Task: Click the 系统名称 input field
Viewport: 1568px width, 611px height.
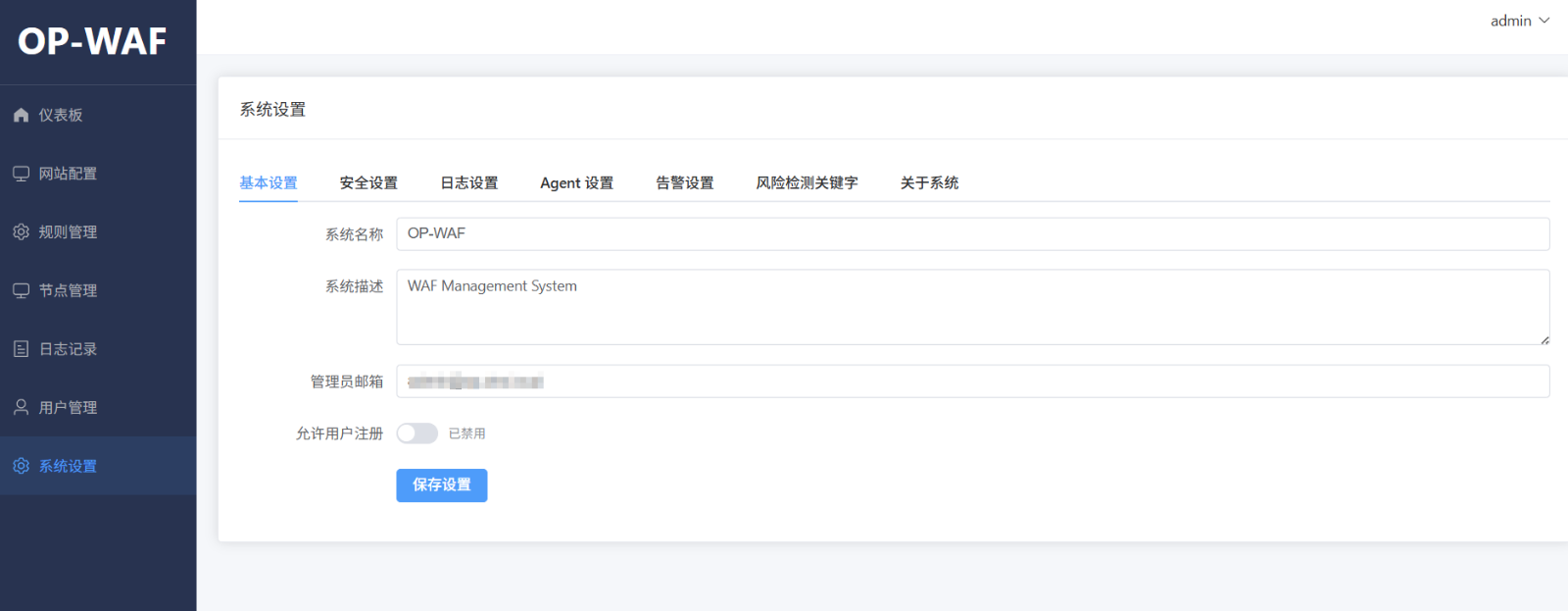Action: coord(972,234)
